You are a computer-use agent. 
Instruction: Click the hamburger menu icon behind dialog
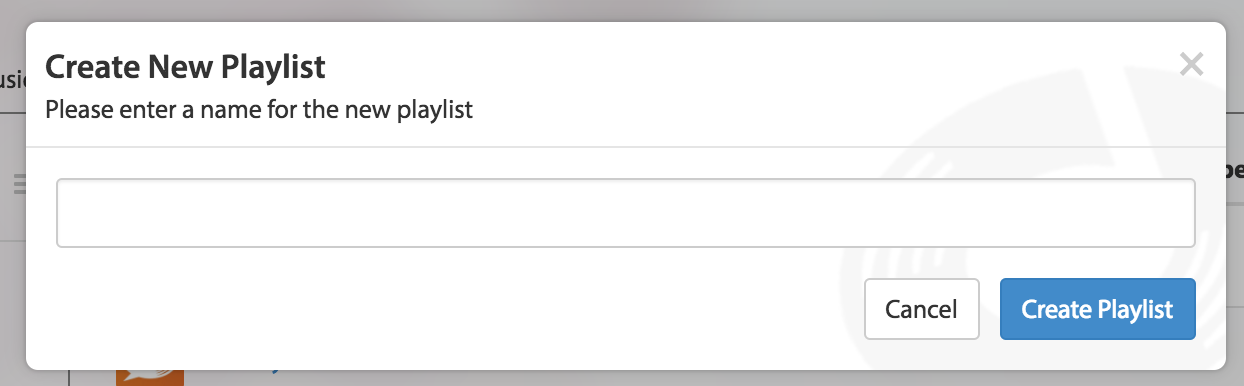[18, 185]
